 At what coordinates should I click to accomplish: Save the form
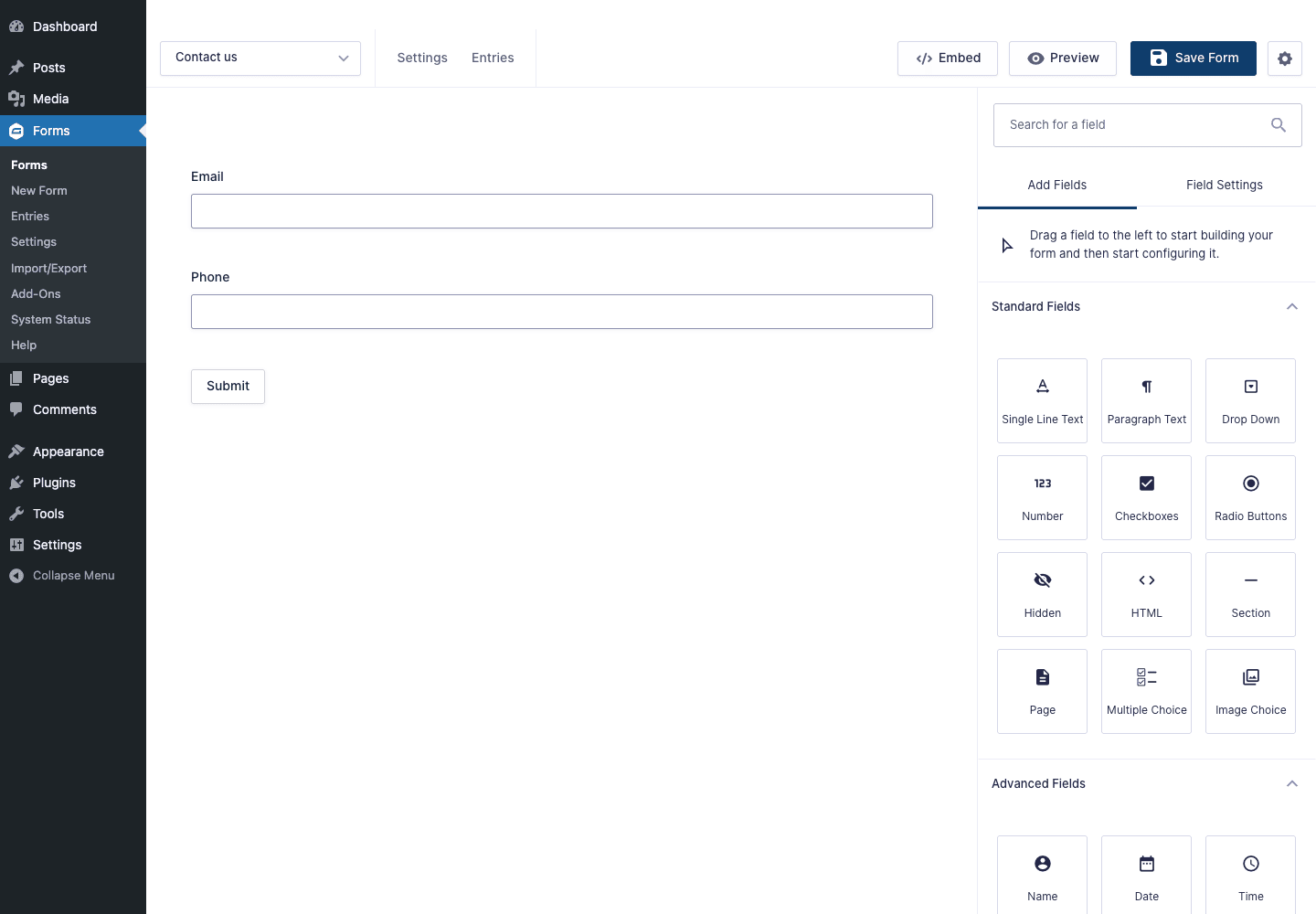pos(1194,58)
